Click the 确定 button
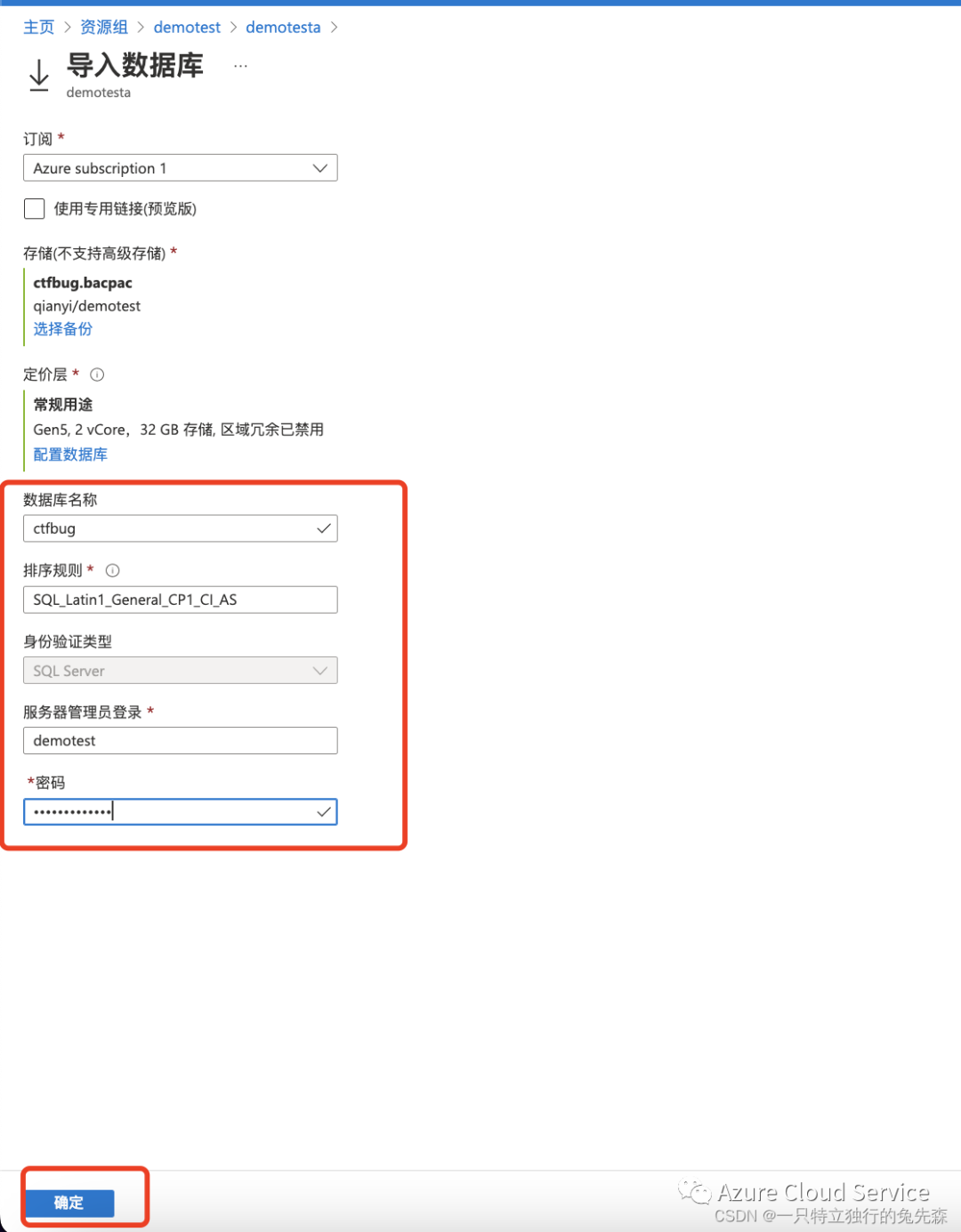Screen dimensions: 961x1232 point(69,1203)
